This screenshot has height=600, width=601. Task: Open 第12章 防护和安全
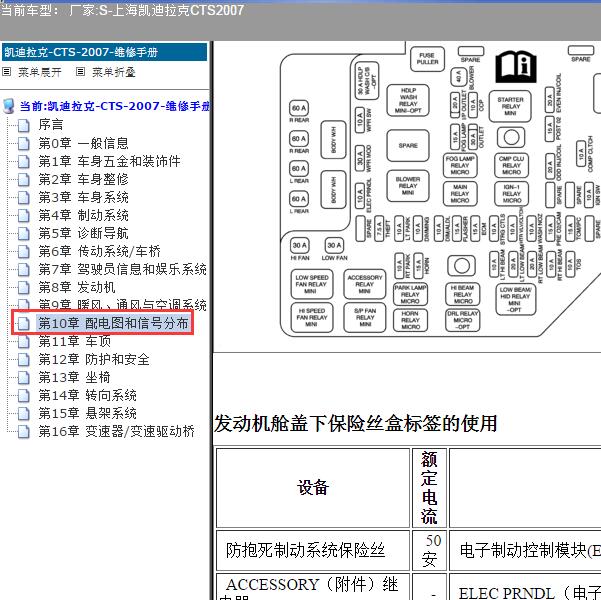coord(94,359)
